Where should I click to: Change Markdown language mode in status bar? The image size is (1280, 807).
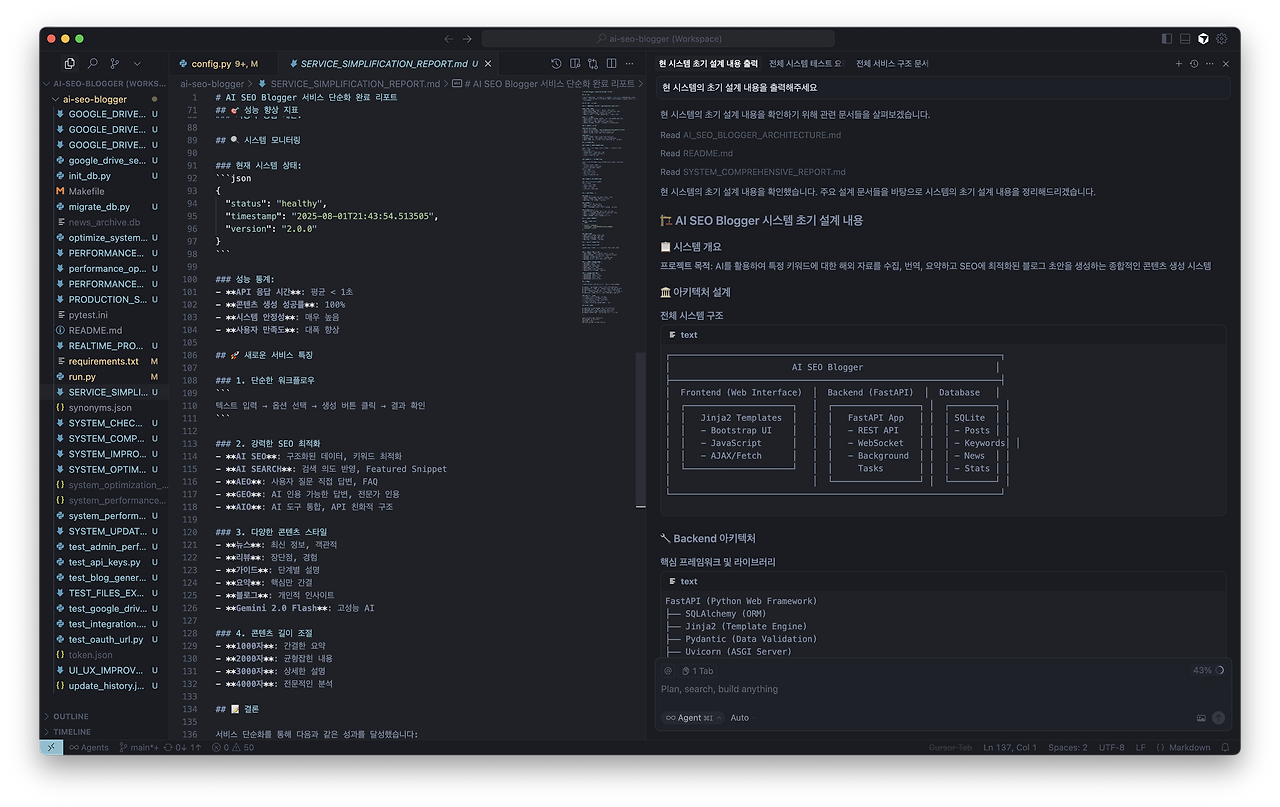point(1190,747)
